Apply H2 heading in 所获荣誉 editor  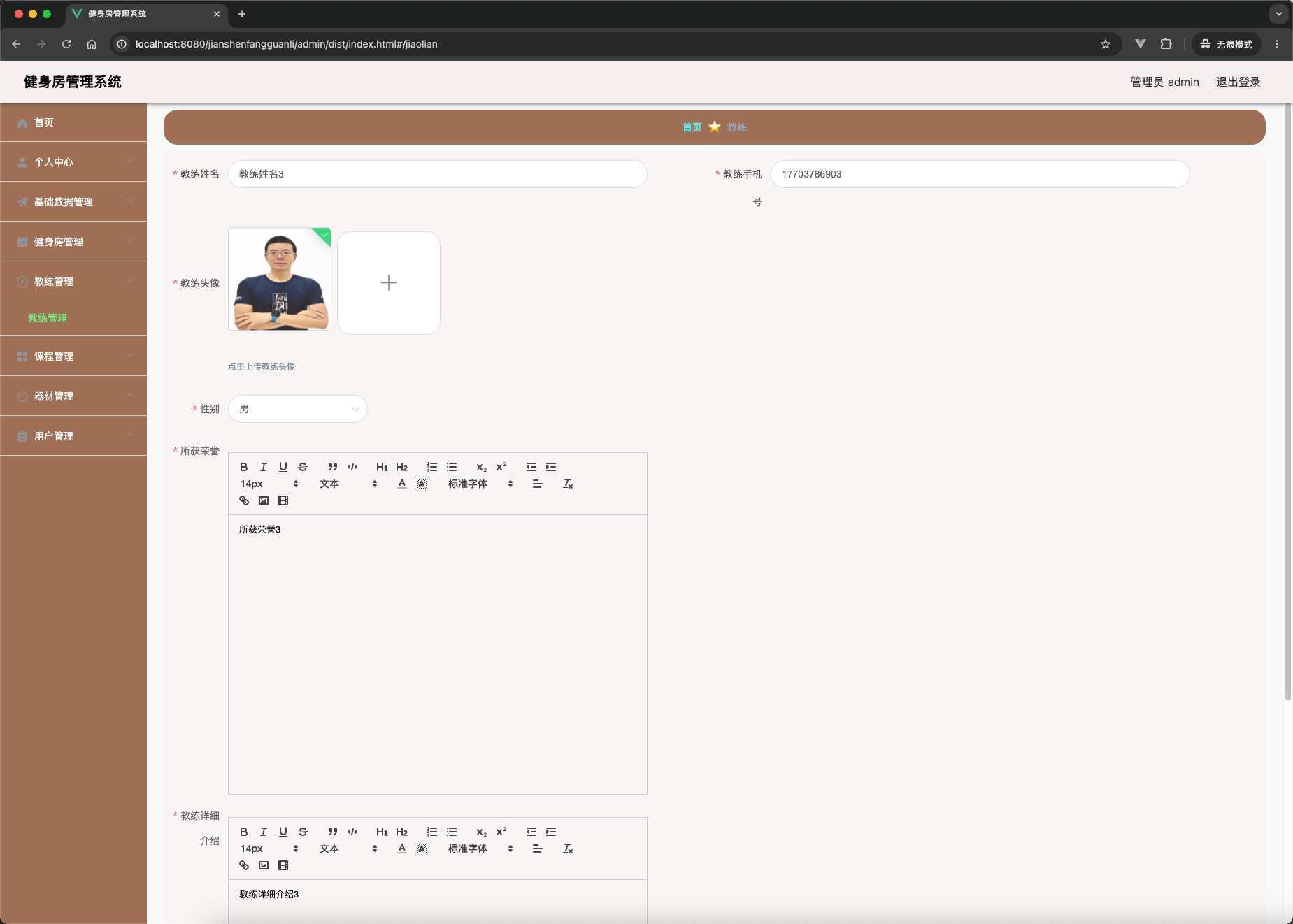pos(401,467)
